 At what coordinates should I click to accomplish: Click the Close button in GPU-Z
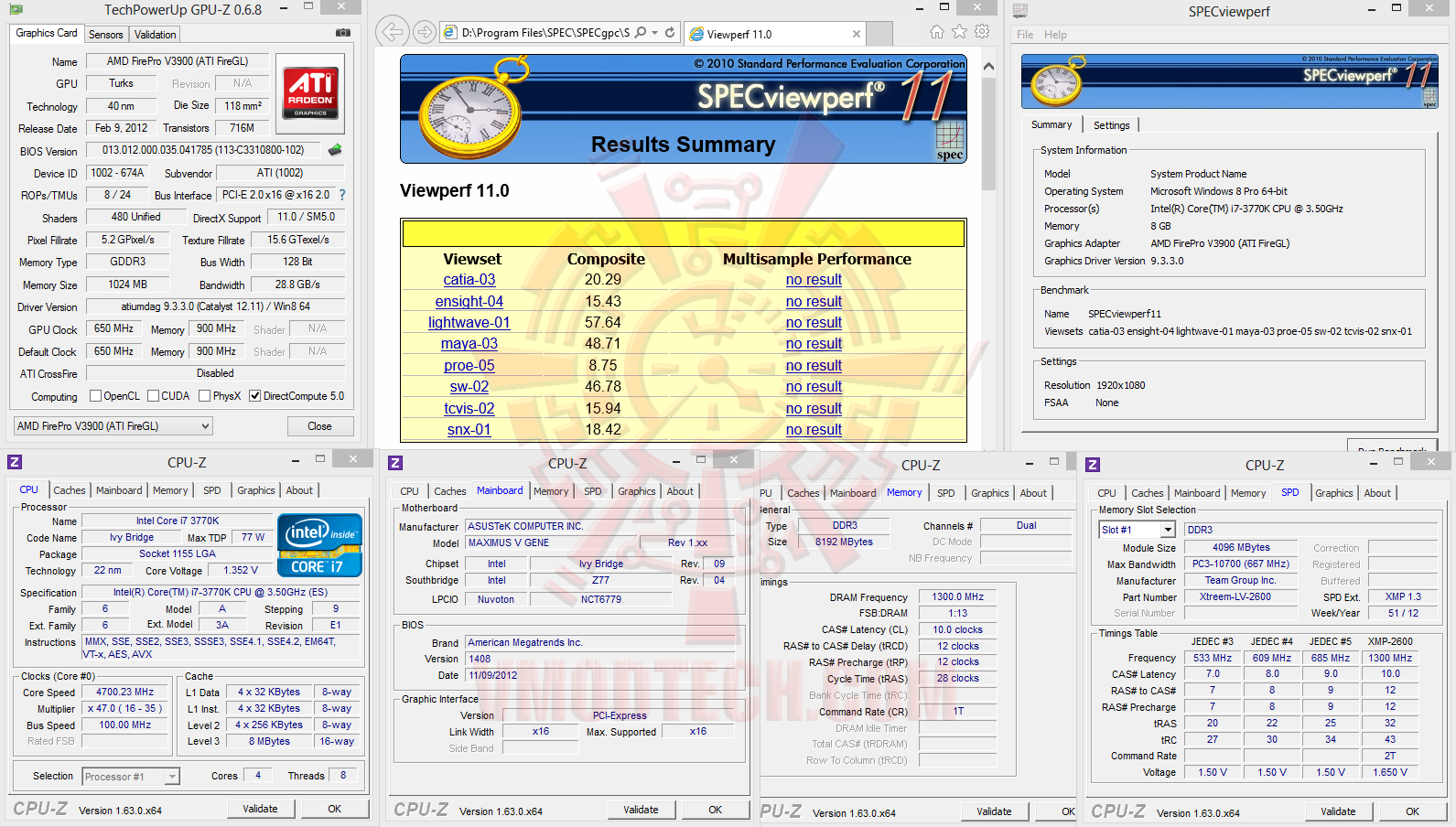coord(319,426)
